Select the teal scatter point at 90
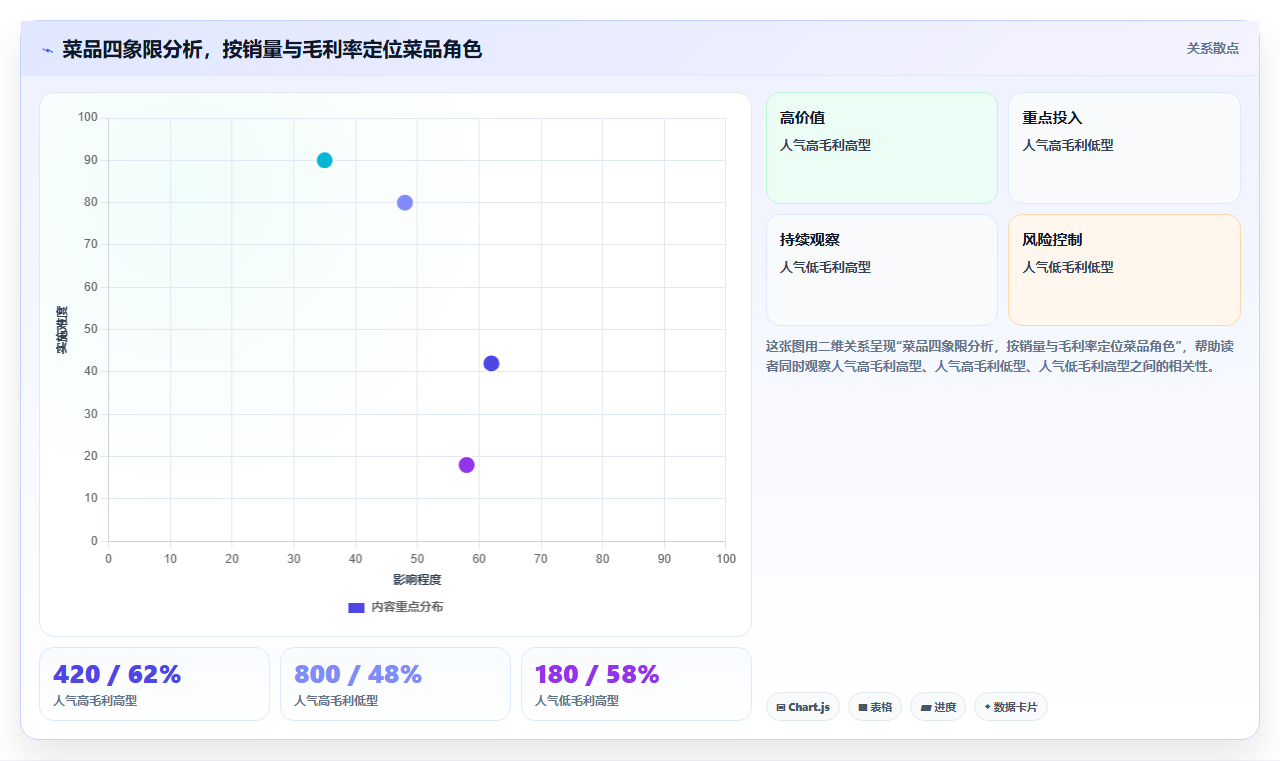Viewport: 1280px width, 761px height. point(324,160)
